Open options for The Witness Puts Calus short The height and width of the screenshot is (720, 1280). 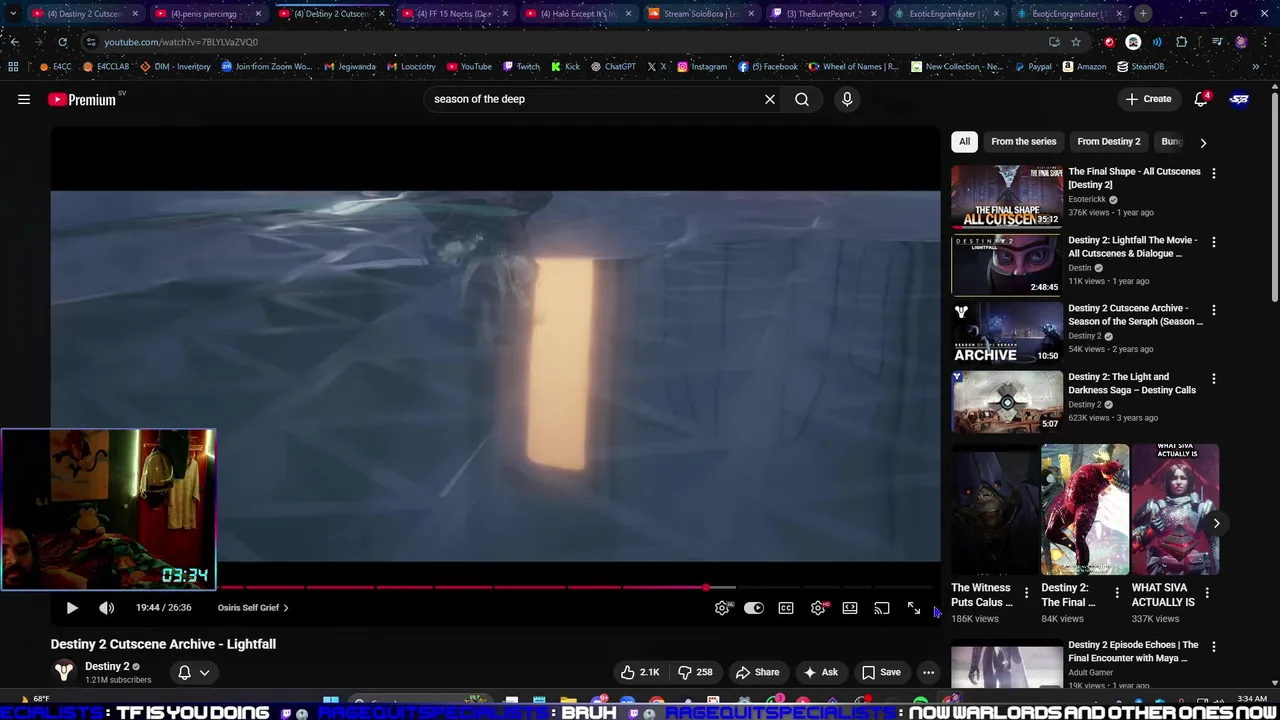1026,593
